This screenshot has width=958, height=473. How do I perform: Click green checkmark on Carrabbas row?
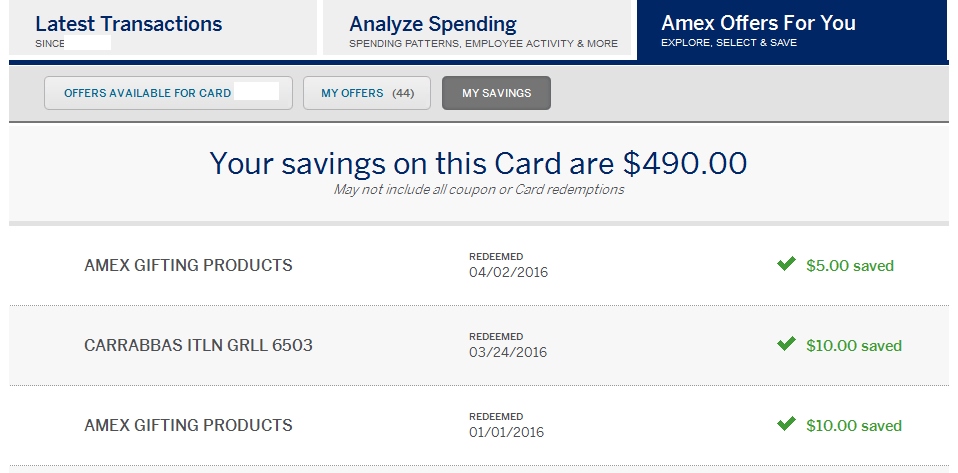(786, 345)
